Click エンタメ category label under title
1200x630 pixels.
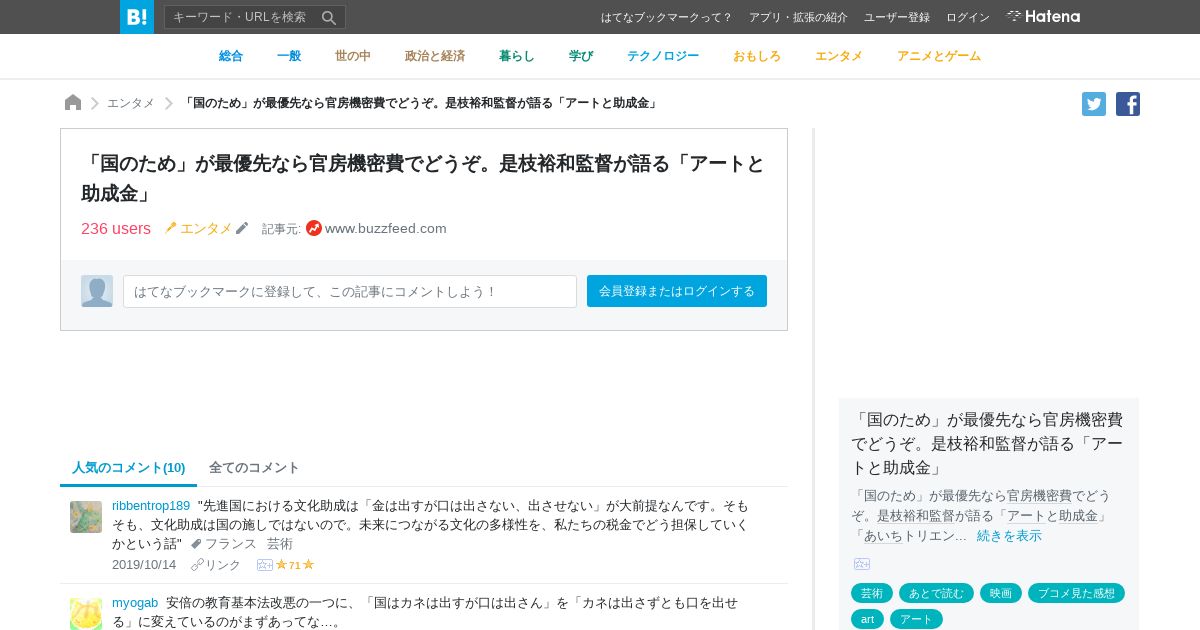click(x=206, y=228)
